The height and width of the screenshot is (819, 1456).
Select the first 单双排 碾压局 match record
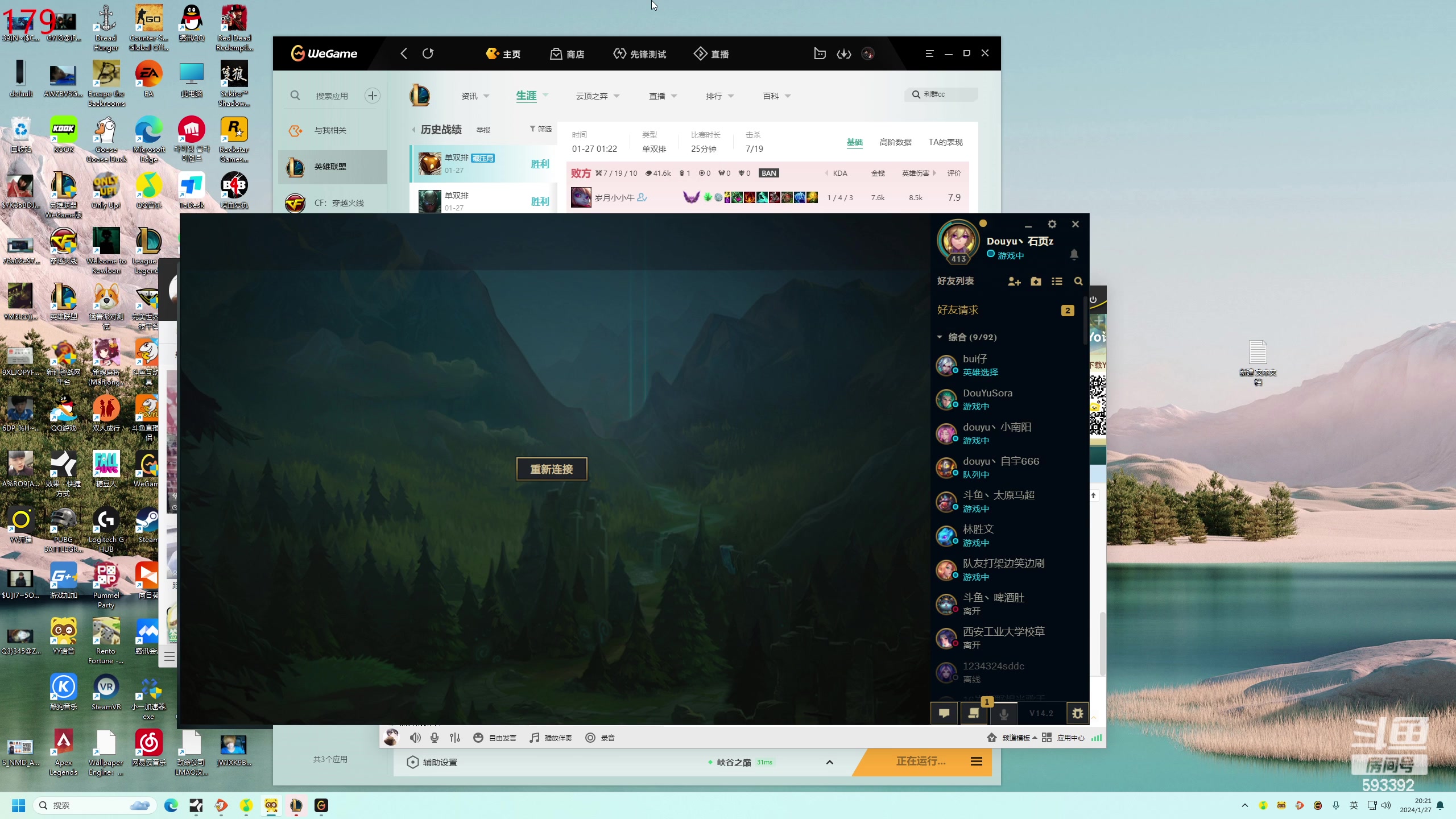483,164
